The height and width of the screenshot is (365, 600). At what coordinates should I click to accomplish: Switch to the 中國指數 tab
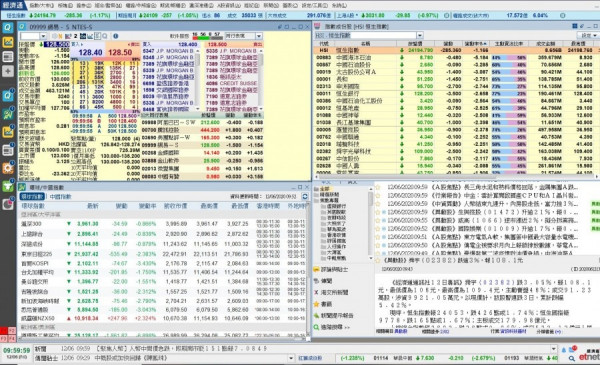point(60,197)
